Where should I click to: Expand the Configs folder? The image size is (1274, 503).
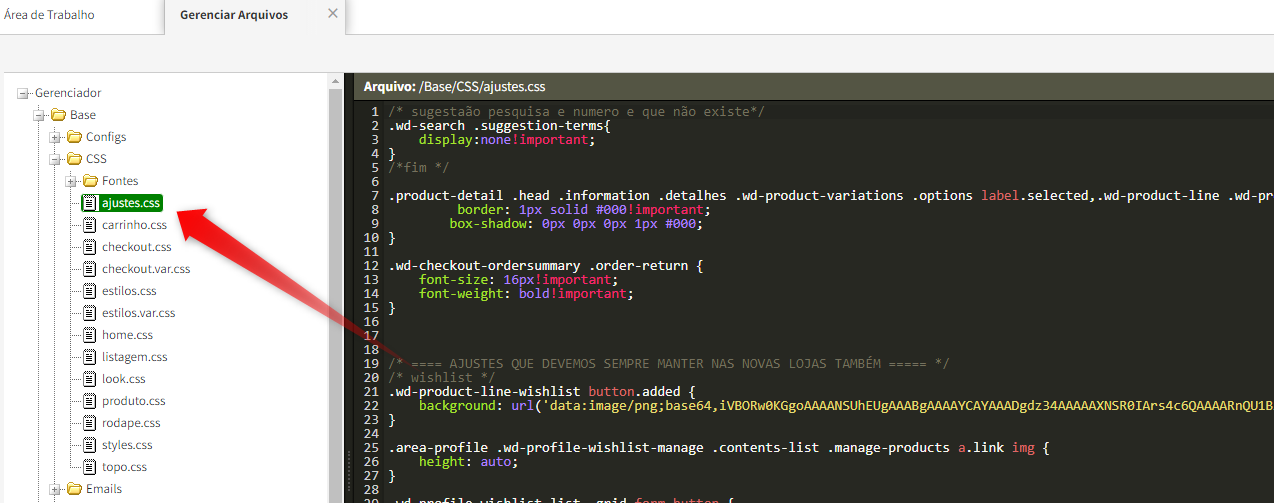(56, 137)
